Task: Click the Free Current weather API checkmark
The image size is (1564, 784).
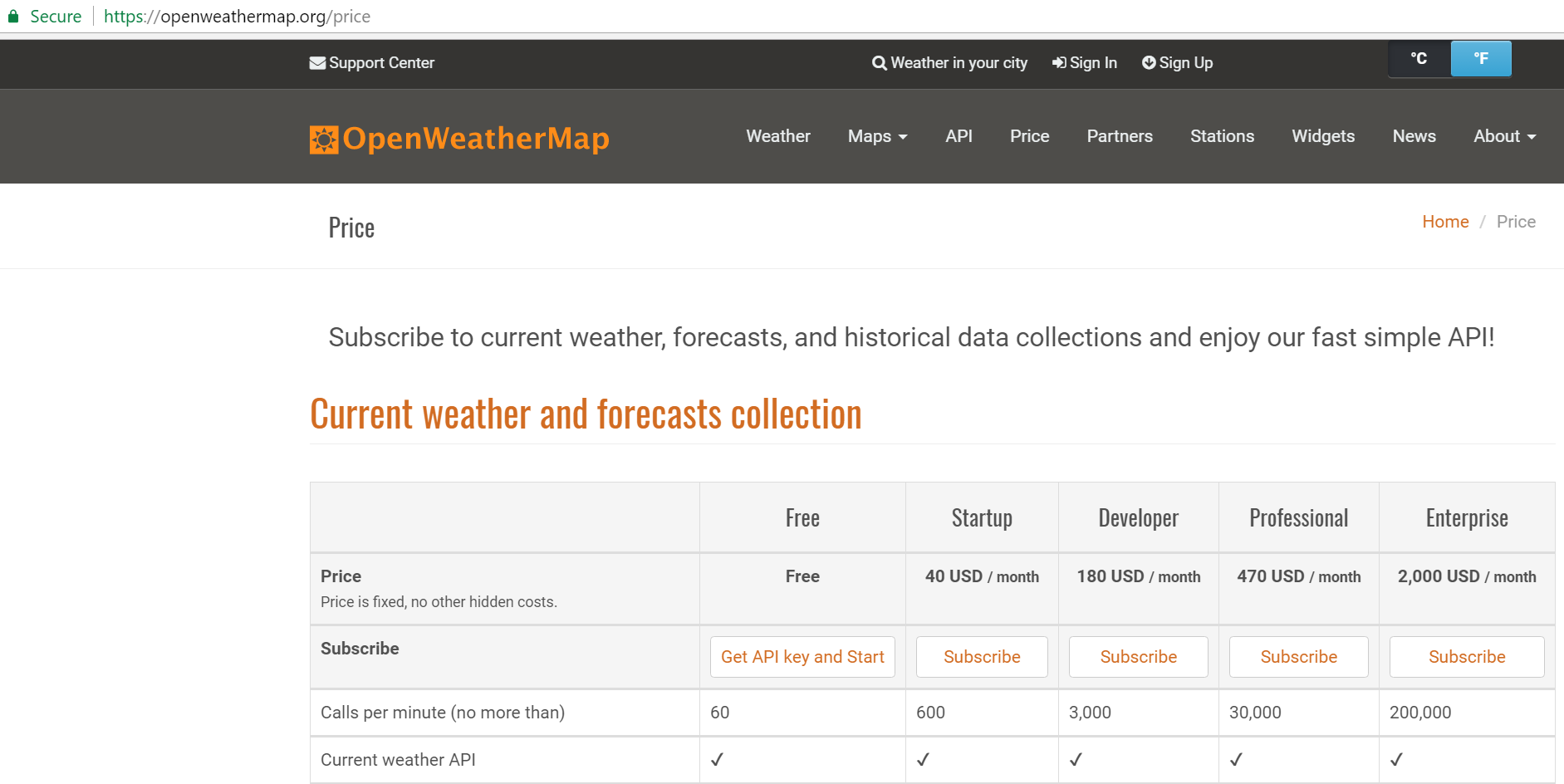Action: tap(717, 759)
